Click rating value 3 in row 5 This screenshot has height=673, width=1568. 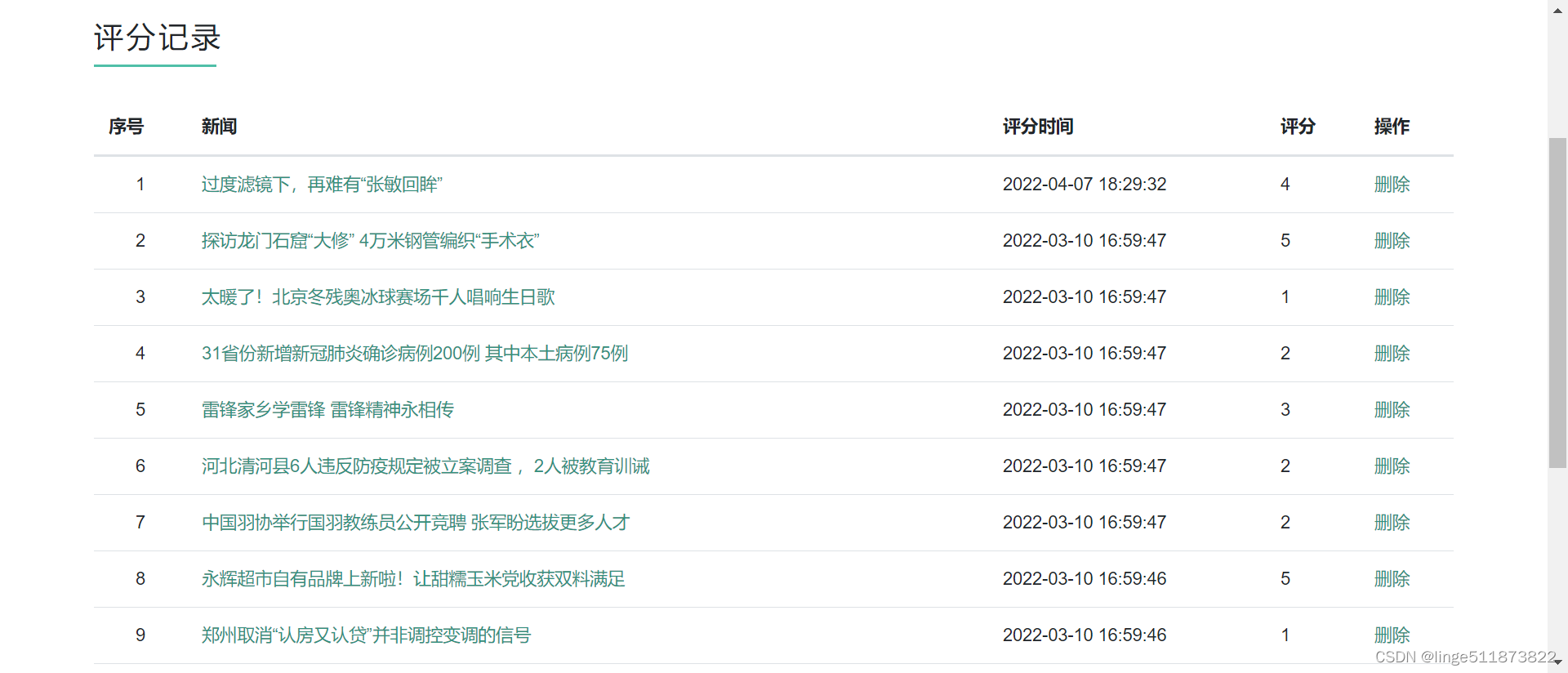pyautogui.click(x=1285, y=410)
